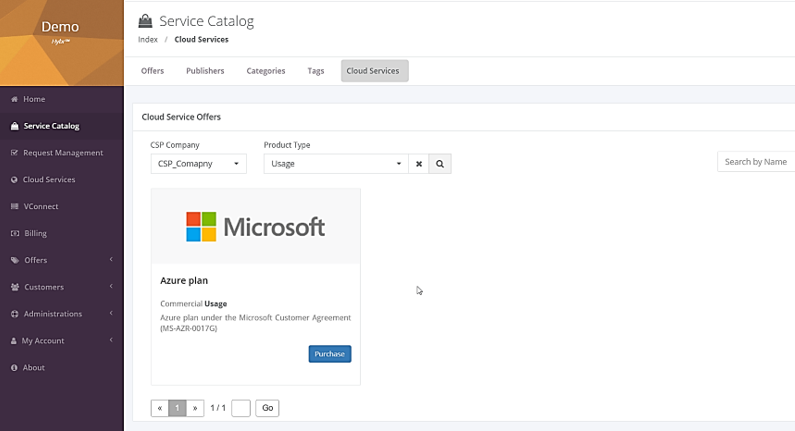
Task: Click the Service Catalog header bag icon
Action: pyautogui.click(x=145, y=21)
